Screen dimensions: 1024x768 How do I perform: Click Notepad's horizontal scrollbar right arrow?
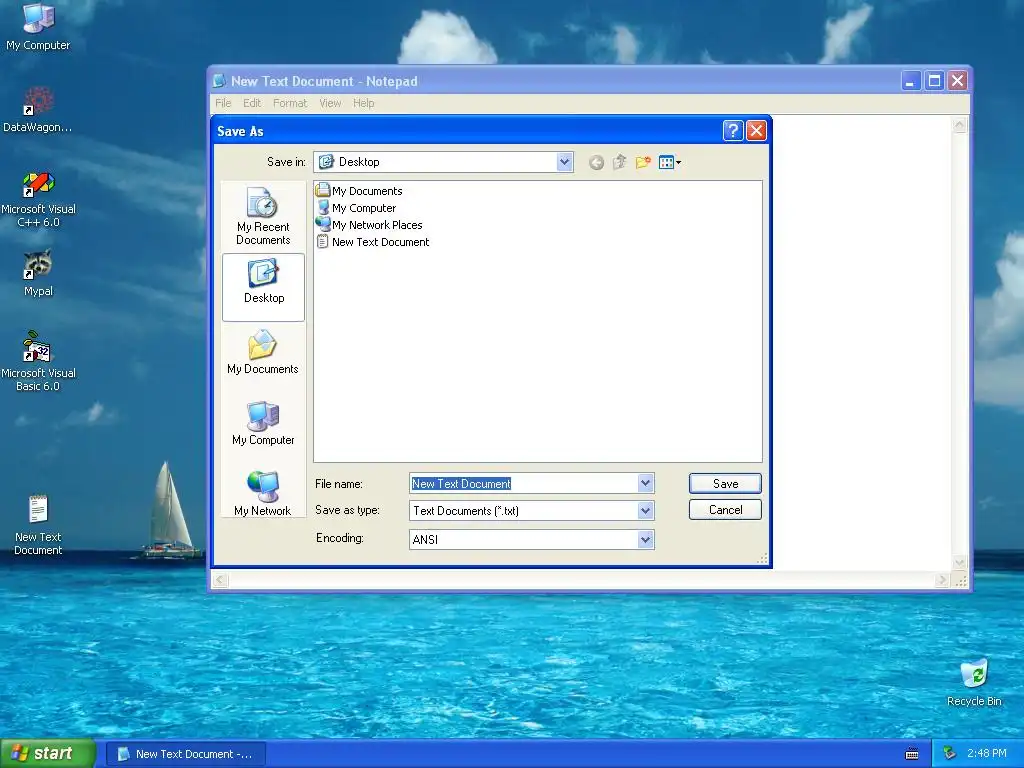tap(942, 580)
